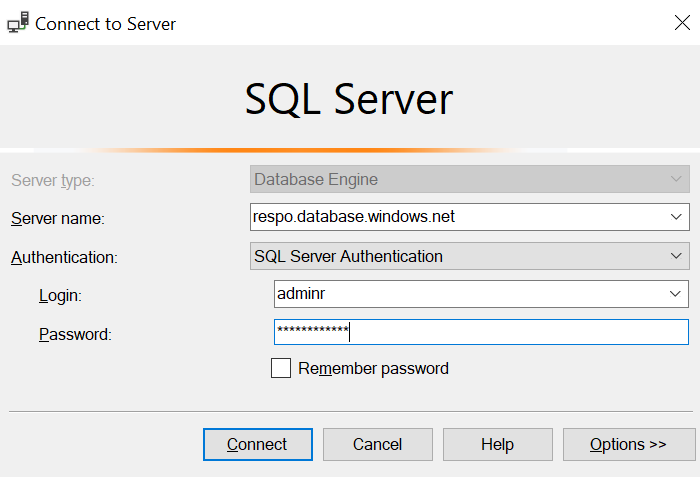
Task: Open the Authentication dropdown arrow
Action: pos(677,257)
